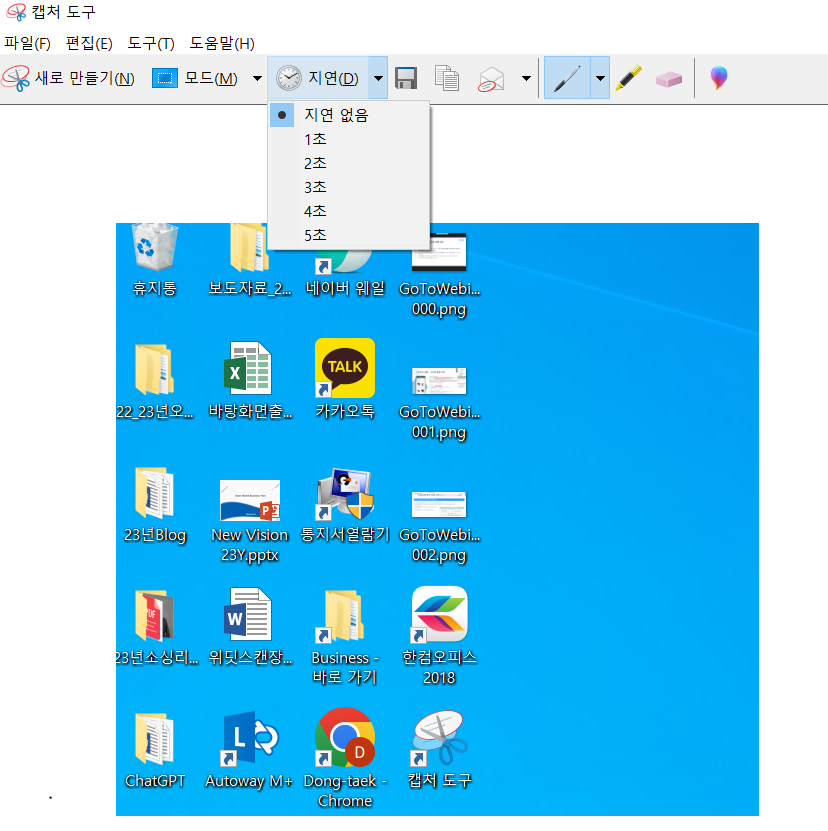
Task: Click the Paint 3D balloon icon
Action: coord(719,78)
